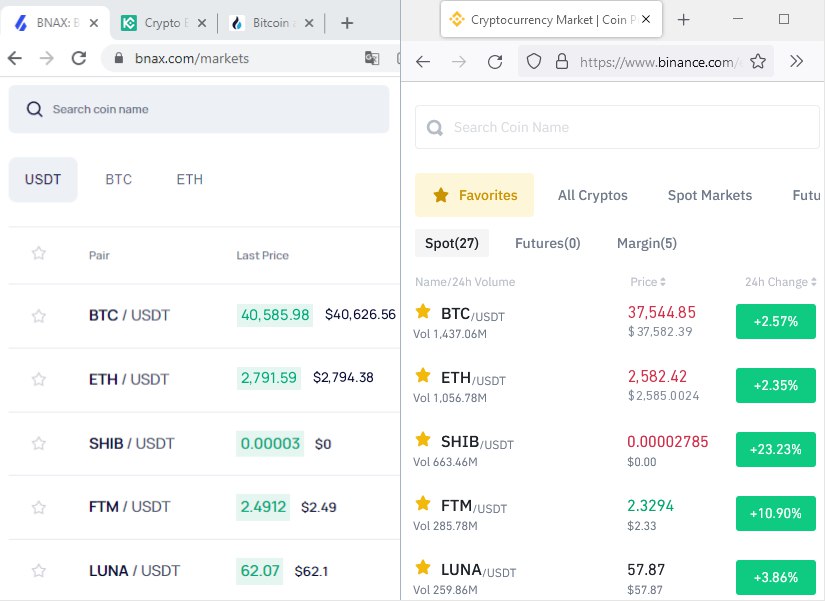Open the Firefox tracking protection shield

click(534, 62)
